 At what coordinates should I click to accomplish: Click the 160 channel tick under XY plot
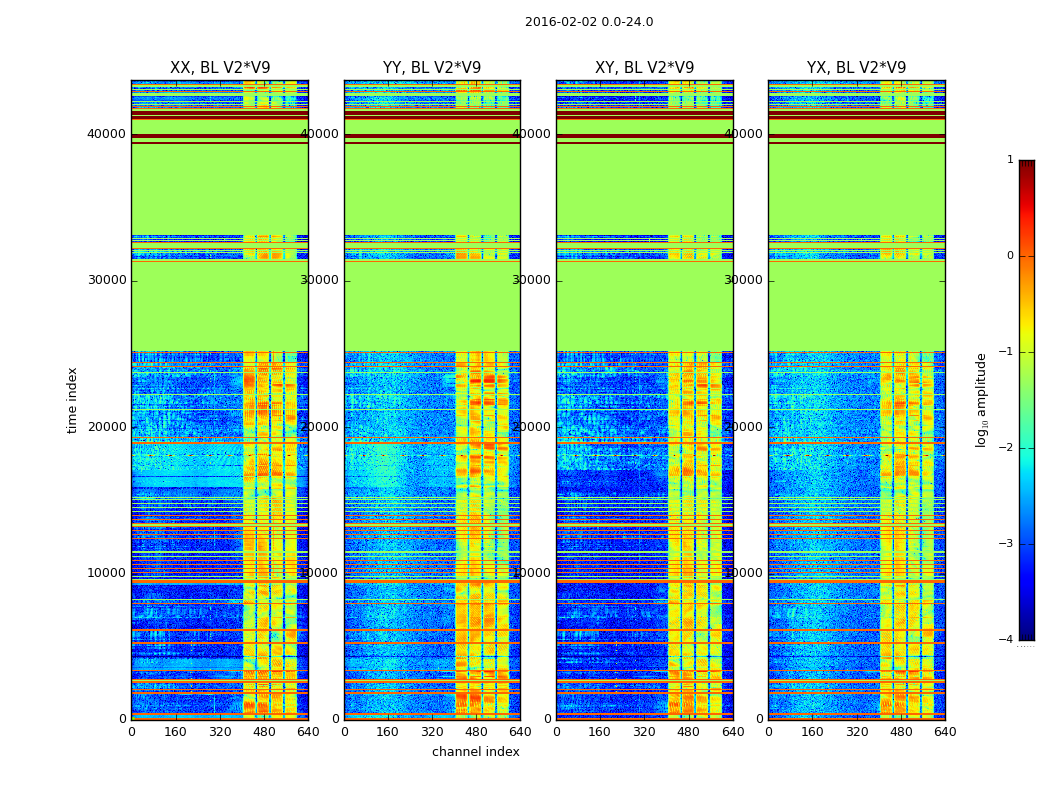click(x=599, y=732)
